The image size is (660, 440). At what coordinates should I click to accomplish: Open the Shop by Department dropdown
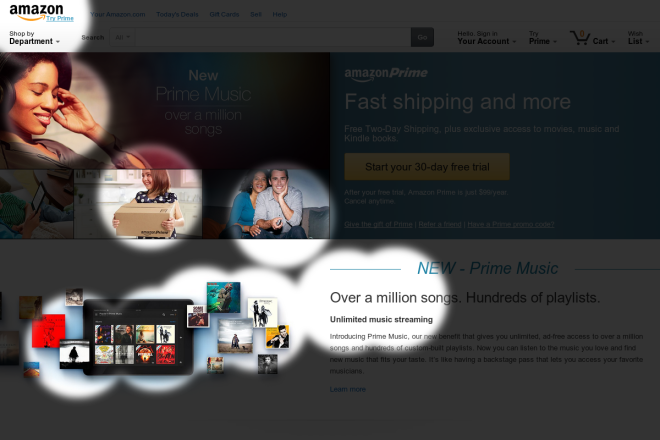coord(35,37)
